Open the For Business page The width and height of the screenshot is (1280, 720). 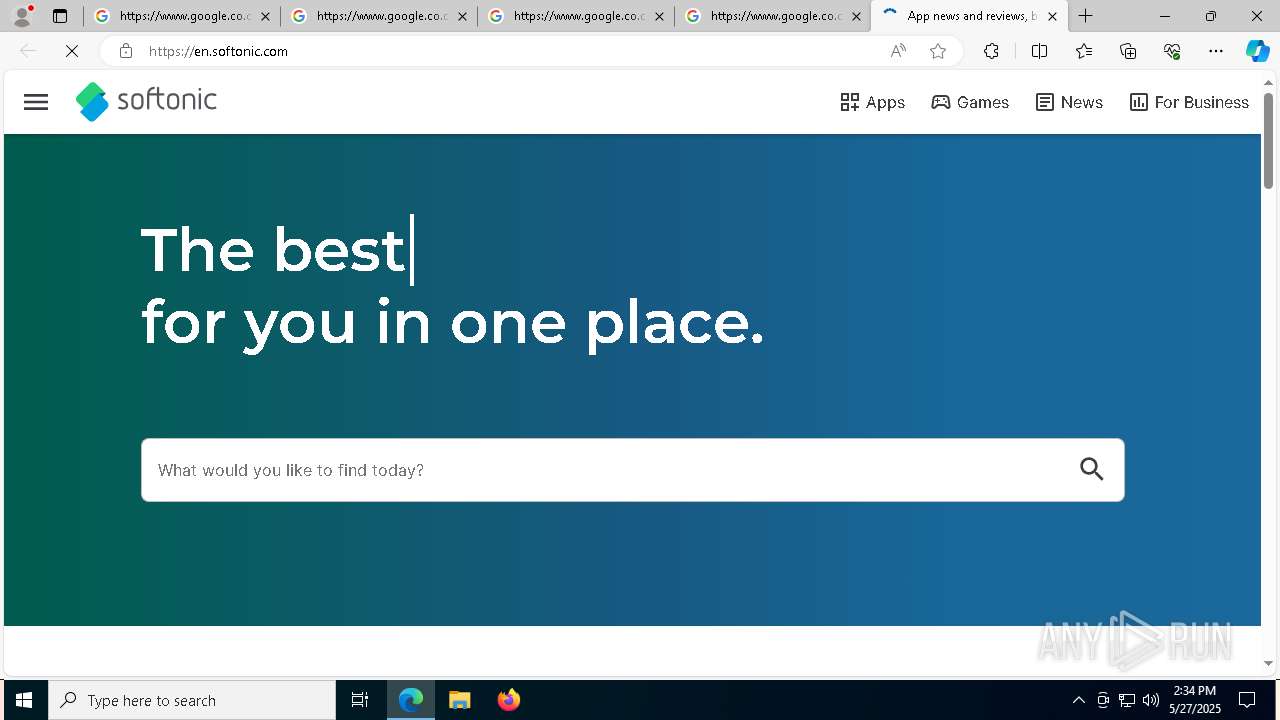1189,102
